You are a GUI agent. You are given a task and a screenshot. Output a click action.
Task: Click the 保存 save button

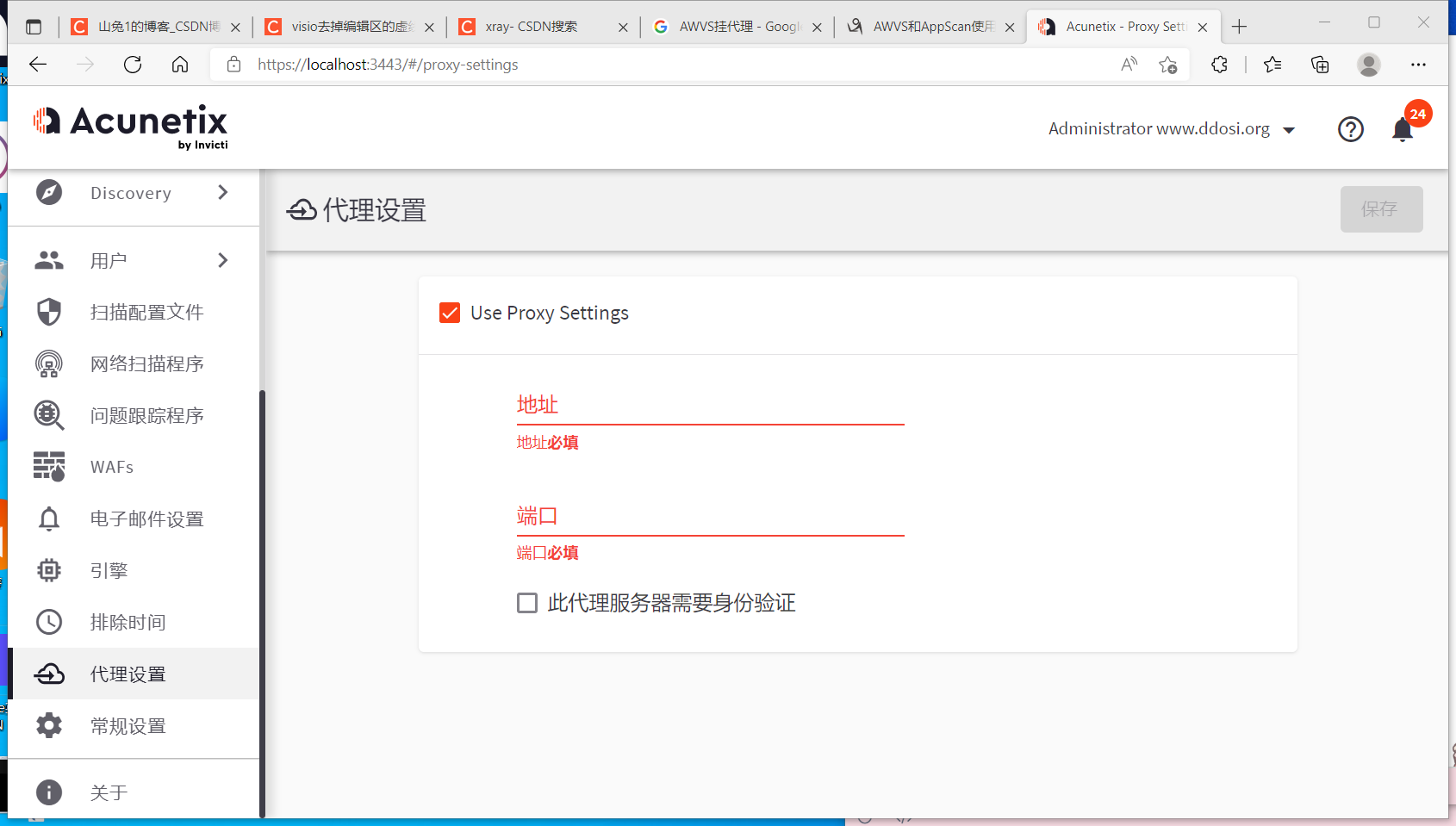(x=1381, y=209)
